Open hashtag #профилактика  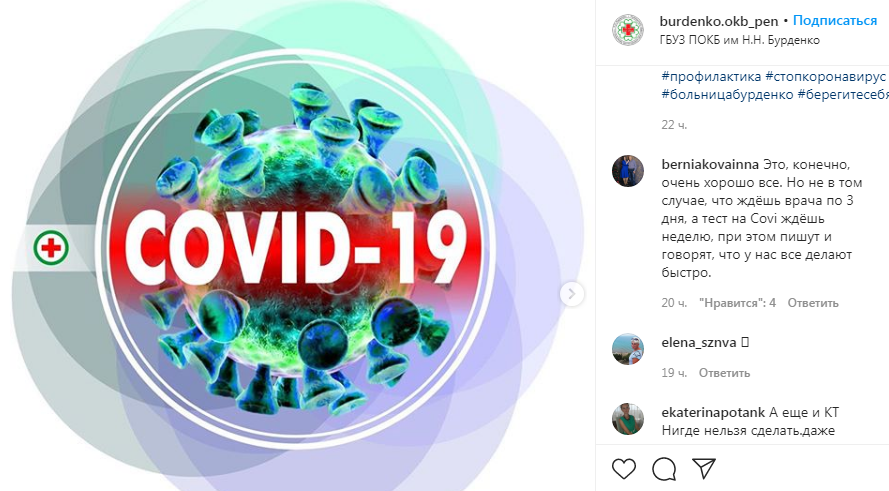click(711, 76)
